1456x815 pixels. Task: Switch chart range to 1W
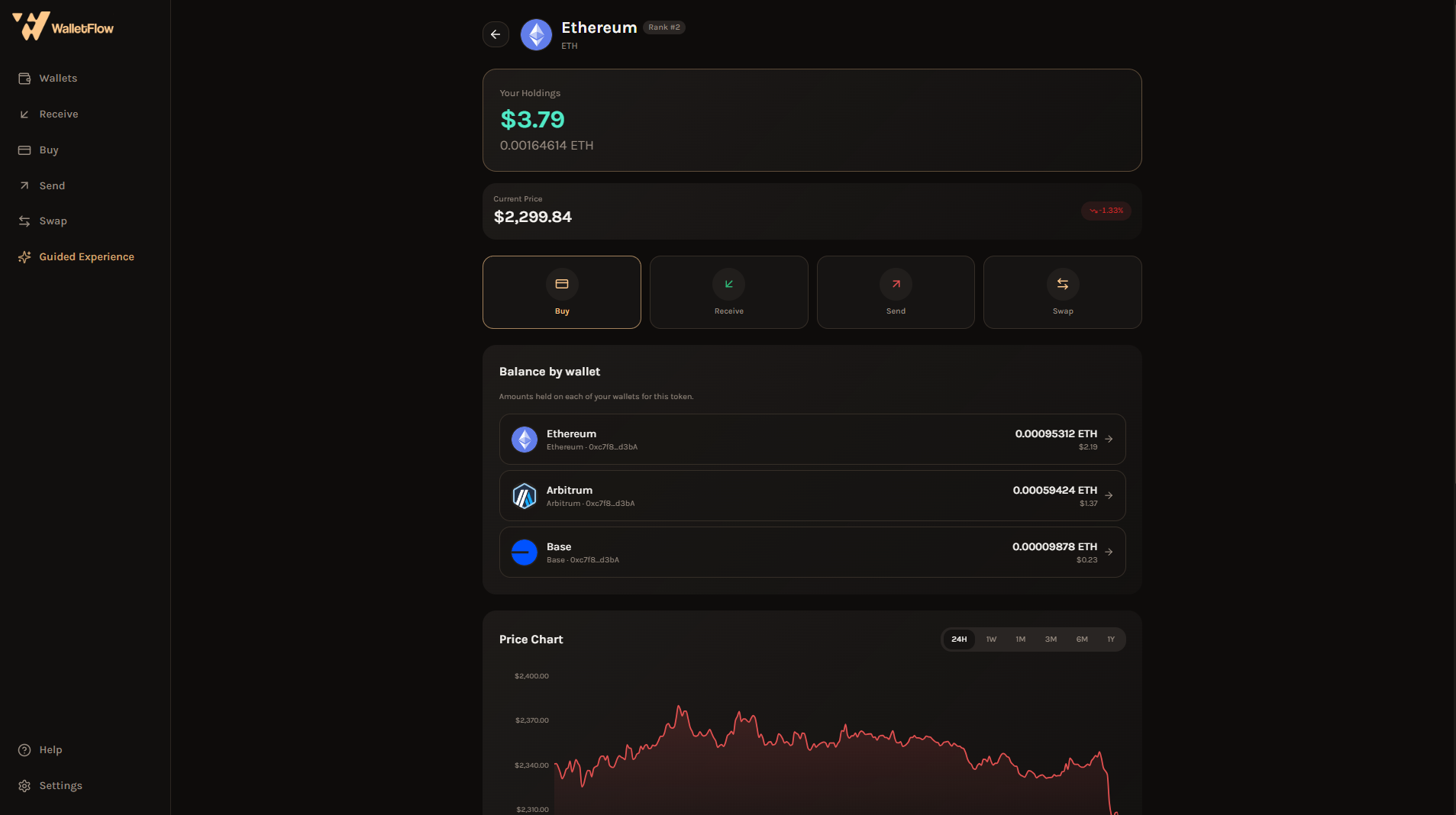(x=991, y=639)
